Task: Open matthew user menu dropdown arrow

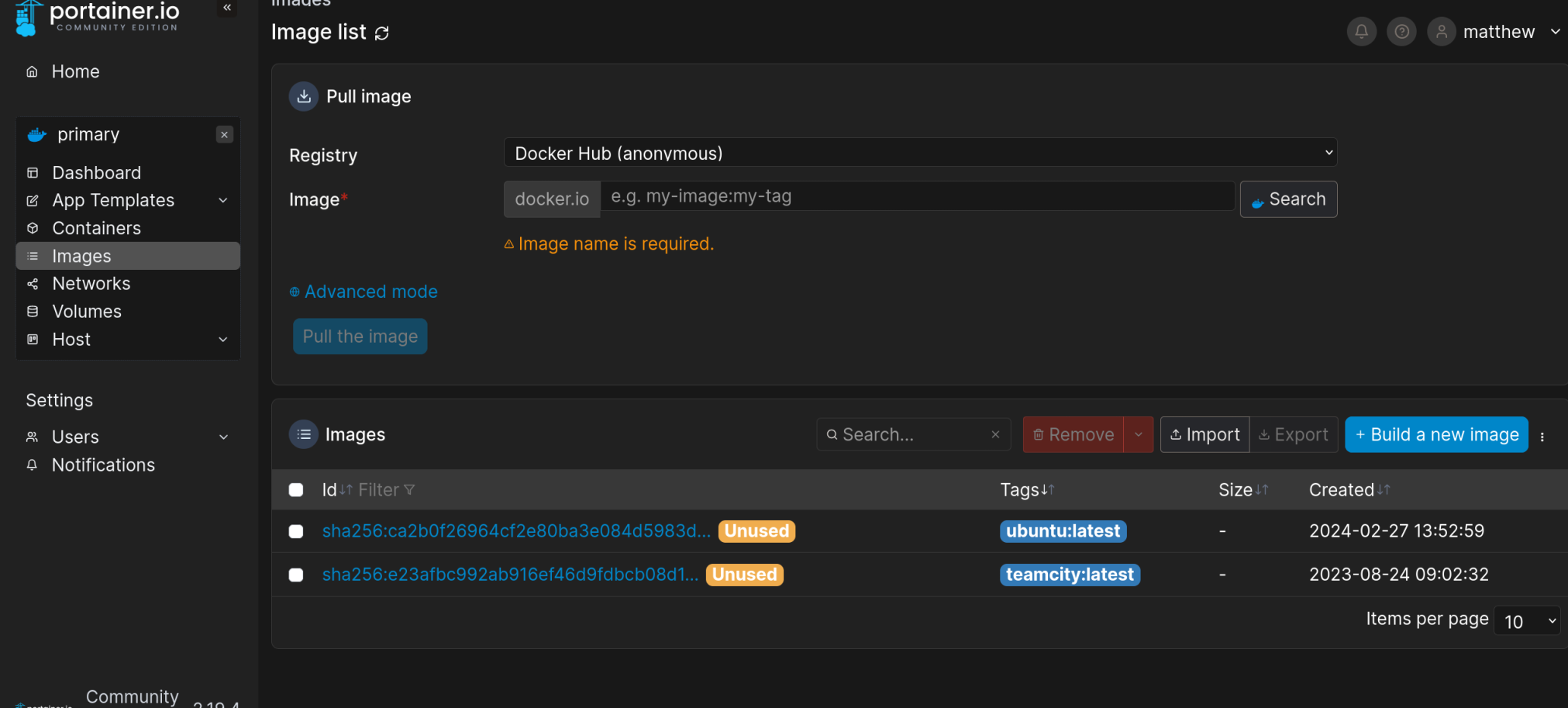Action: tap(1555, 32)
